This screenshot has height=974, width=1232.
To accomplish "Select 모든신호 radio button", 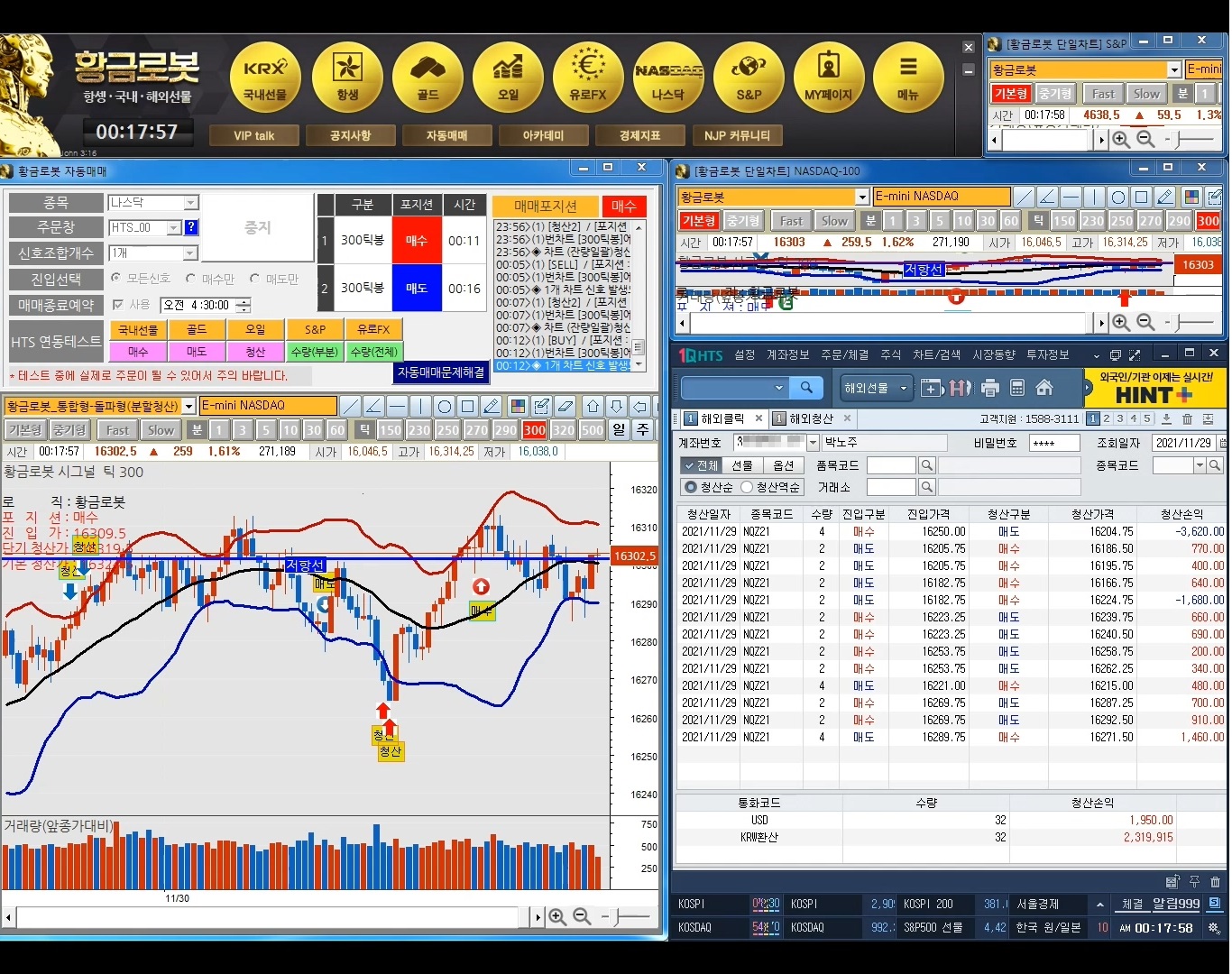I will click(116, 279).
